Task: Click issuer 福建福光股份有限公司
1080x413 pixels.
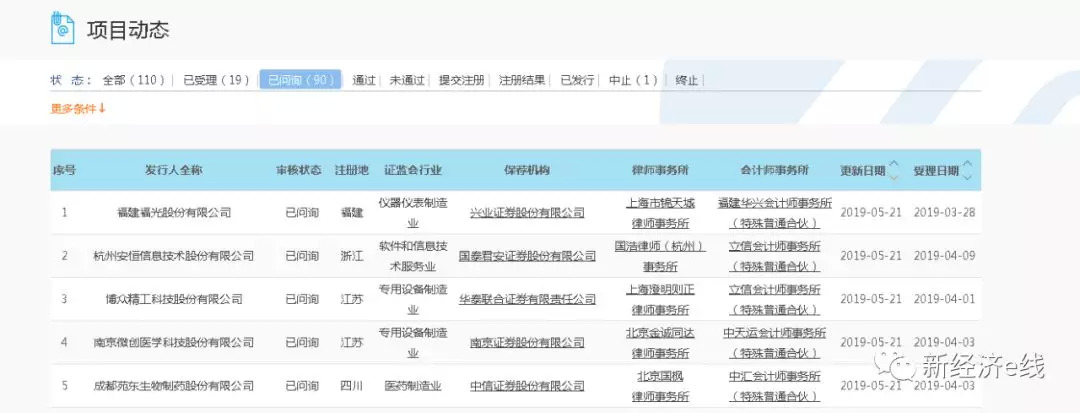Action: (174, 213)
